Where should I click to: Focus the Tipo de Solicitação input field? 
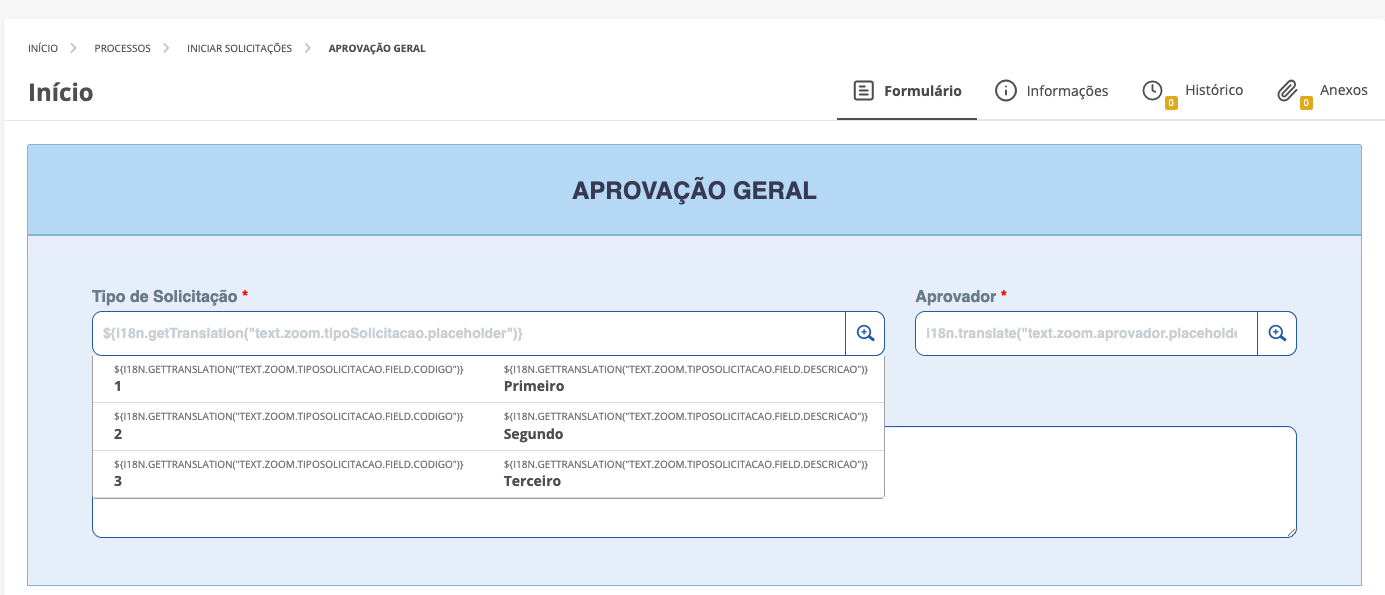click(468, 333)
